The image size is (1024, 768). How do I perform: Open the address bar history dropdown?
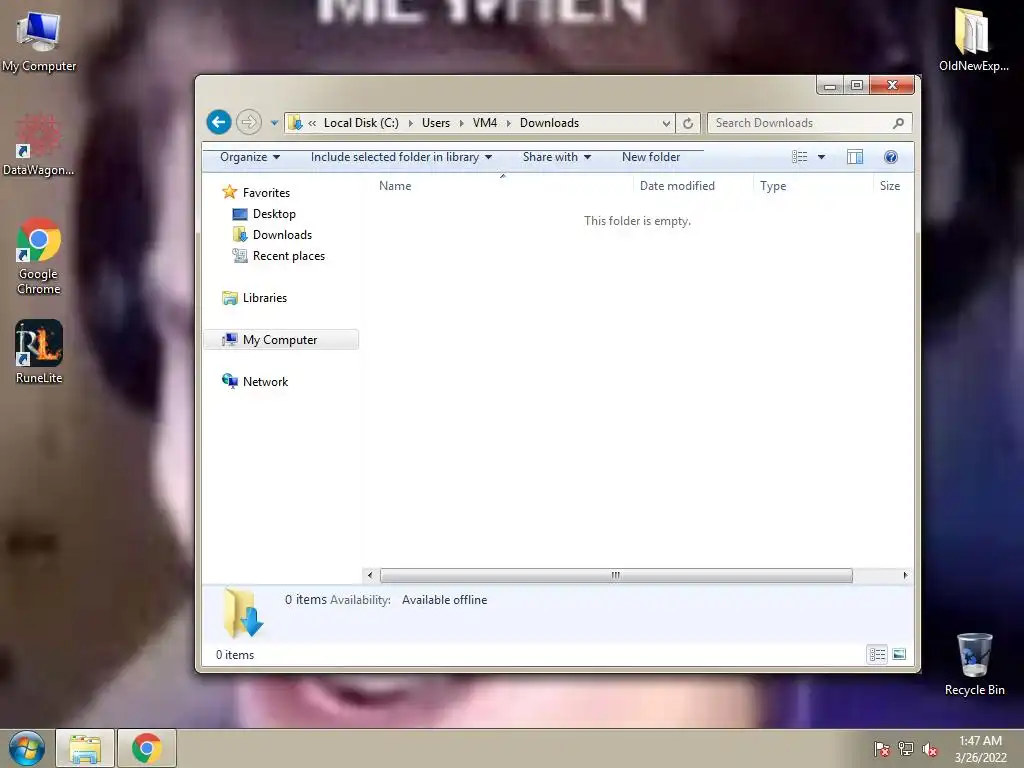coord(666,123)
